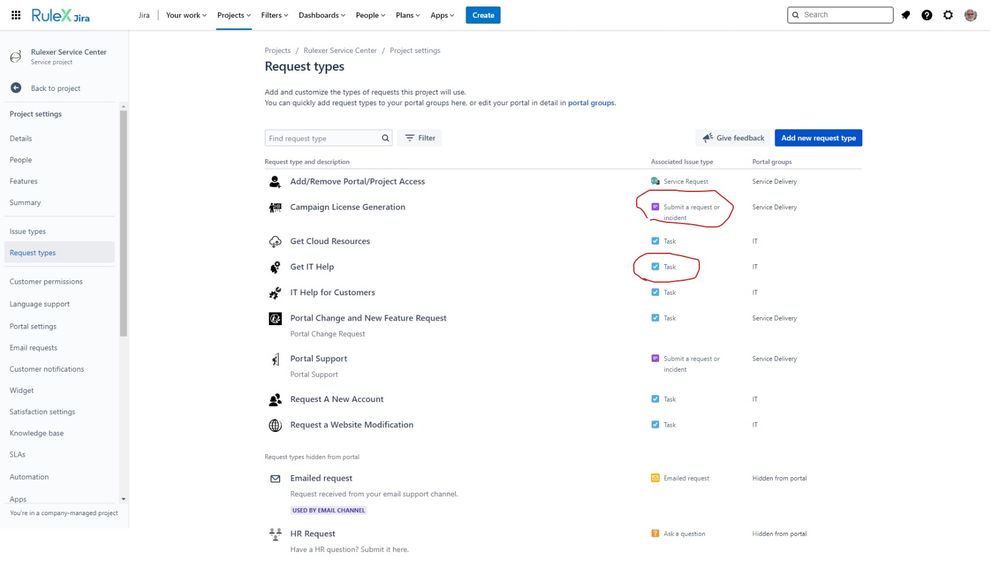Click the Emailed request issue type icon
The width and height of the screenshot is (999, 575).
click(655, 478)
